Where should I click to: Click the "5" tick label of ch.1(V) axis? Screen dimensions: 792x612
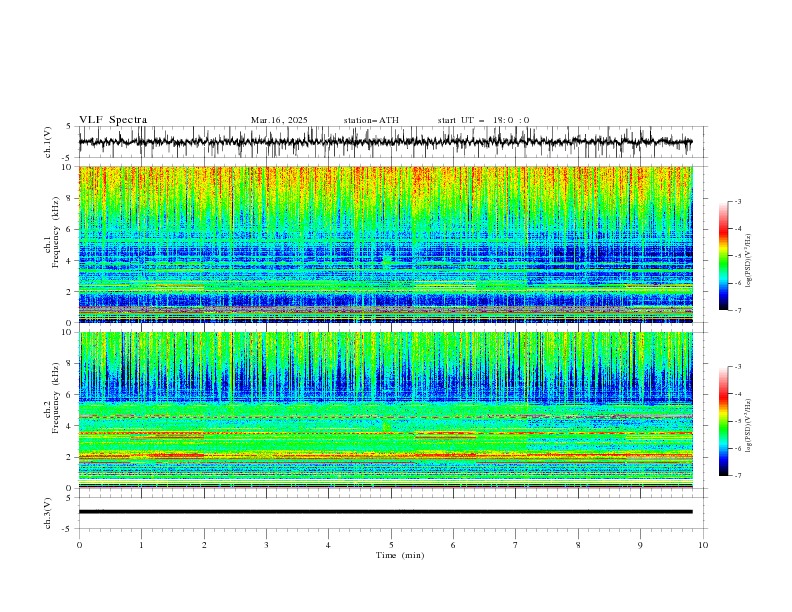70,127
